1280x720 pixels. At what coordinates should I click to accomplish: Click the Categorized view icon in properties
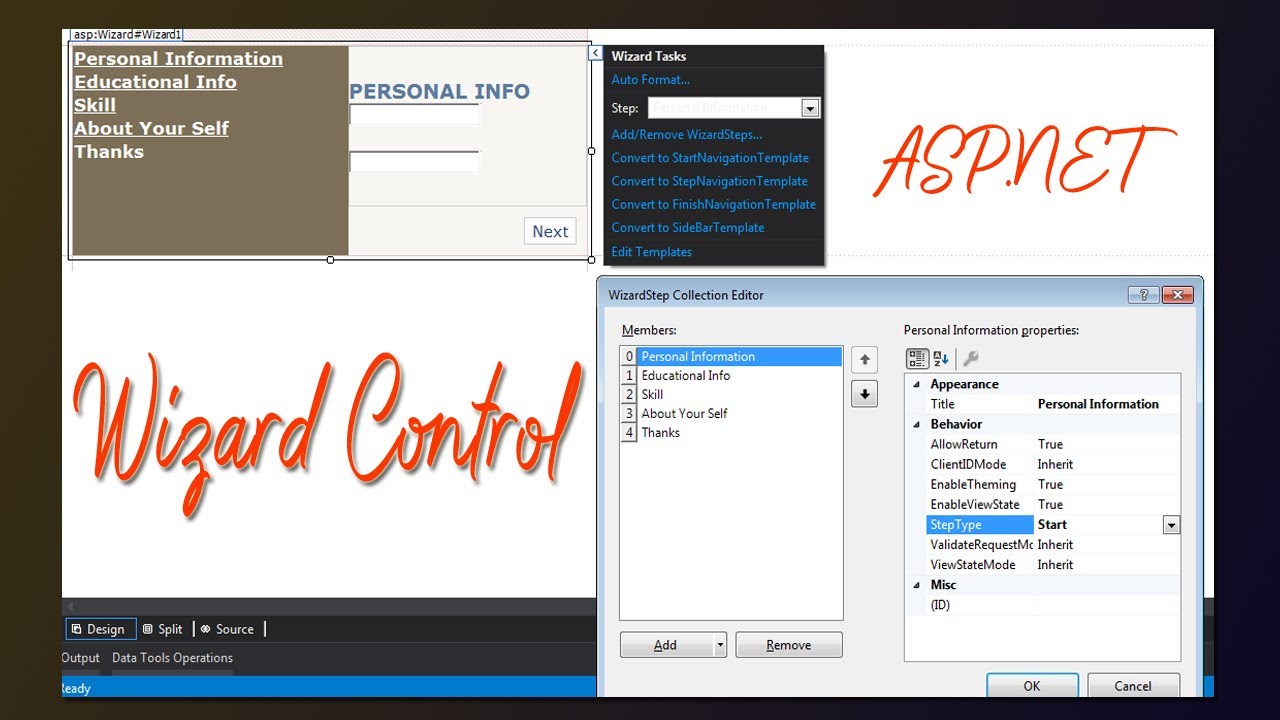click(x=917, y=358)
